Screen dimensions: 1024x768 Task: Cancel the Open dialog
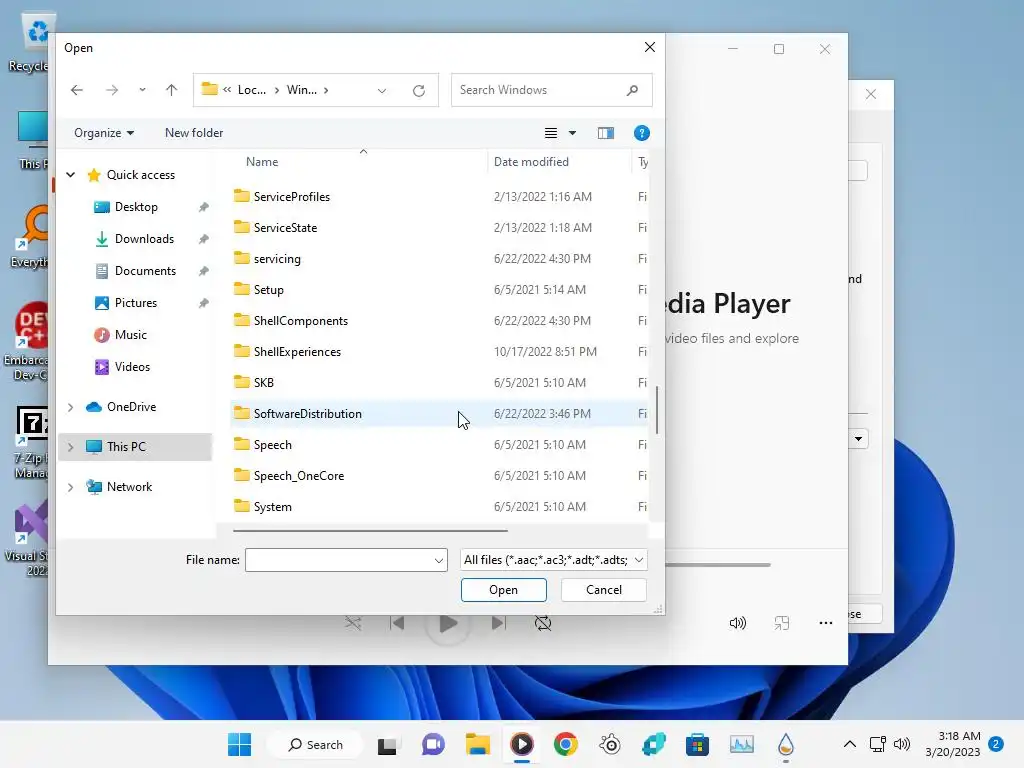(603, 590)
